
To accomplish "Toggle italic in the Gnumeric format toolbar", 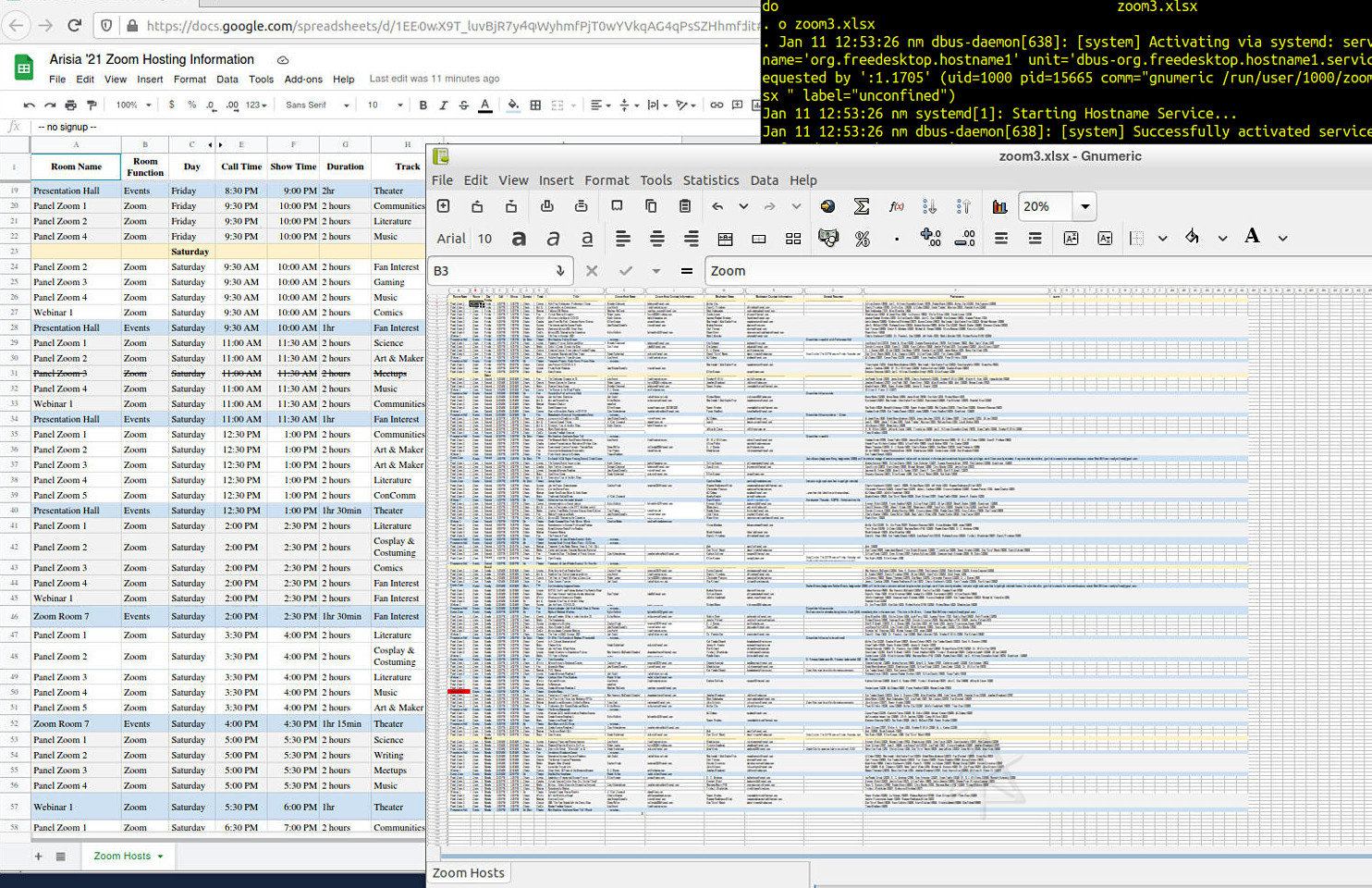I will (x=553, y=239).
